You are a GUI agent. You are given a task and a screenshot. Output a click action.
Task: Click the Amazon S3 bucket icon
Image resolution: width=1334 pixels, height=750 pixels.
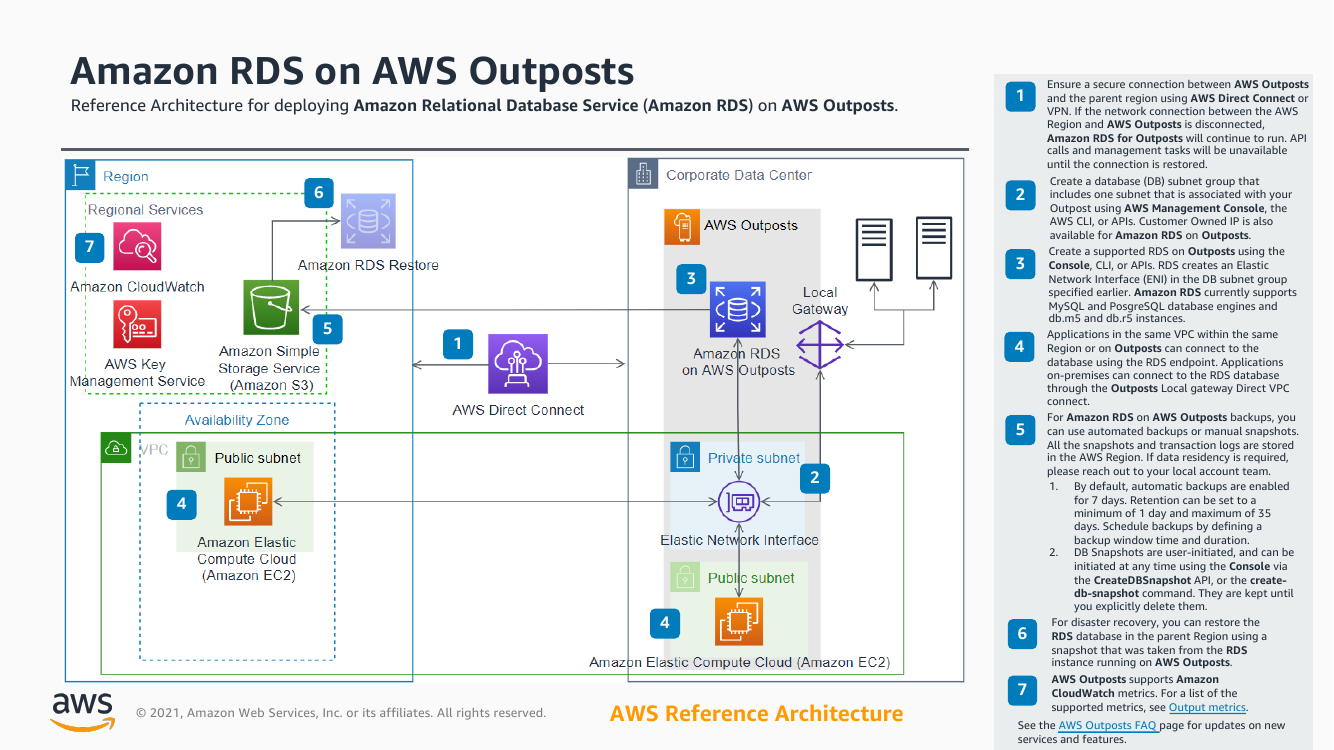pos(271,308)
